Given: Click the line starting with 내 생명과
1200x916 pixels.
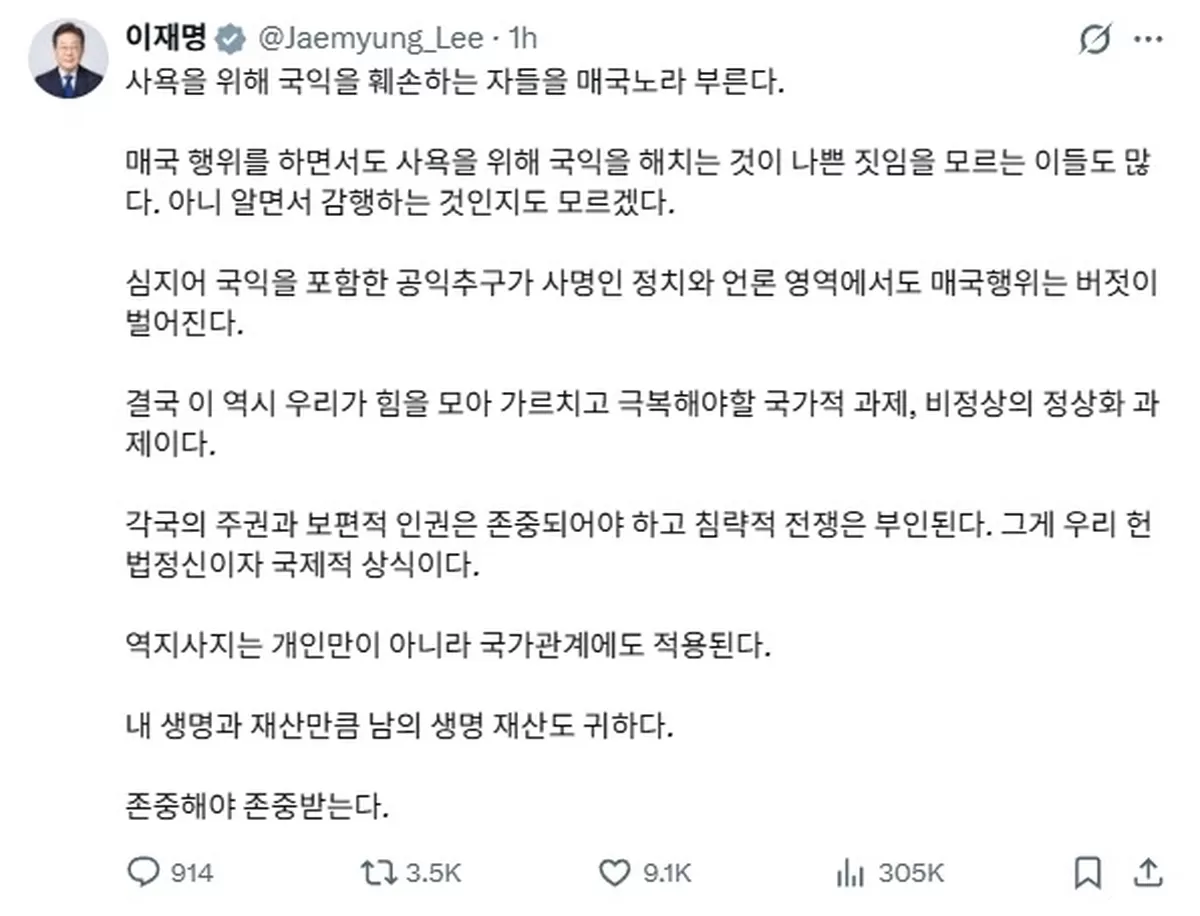Looking at the screenshot, I should click(397, 724).
